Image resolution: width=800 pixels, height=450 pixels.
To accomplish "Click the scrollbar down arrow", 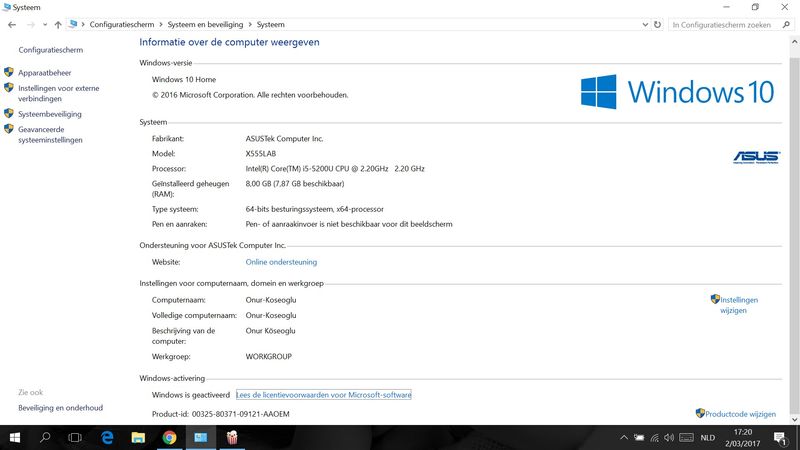I will pos(794,419).
